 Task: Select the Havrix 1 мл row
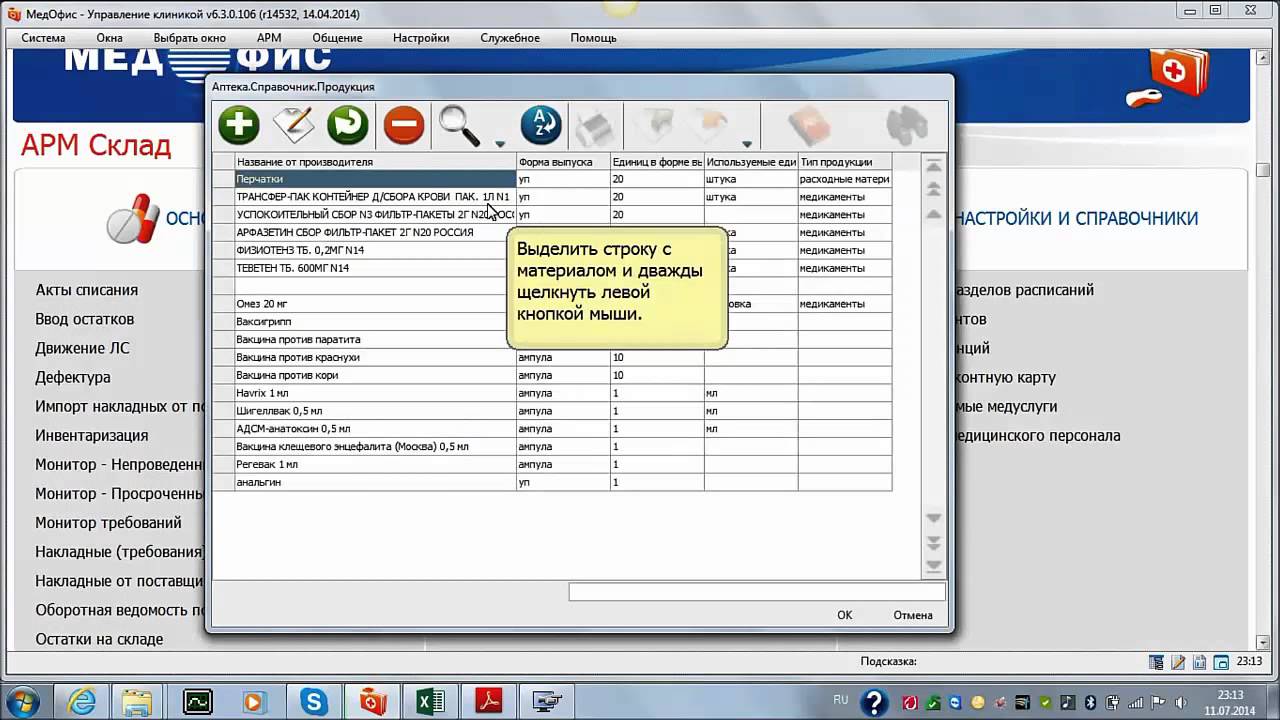click(x=552, y=393)
